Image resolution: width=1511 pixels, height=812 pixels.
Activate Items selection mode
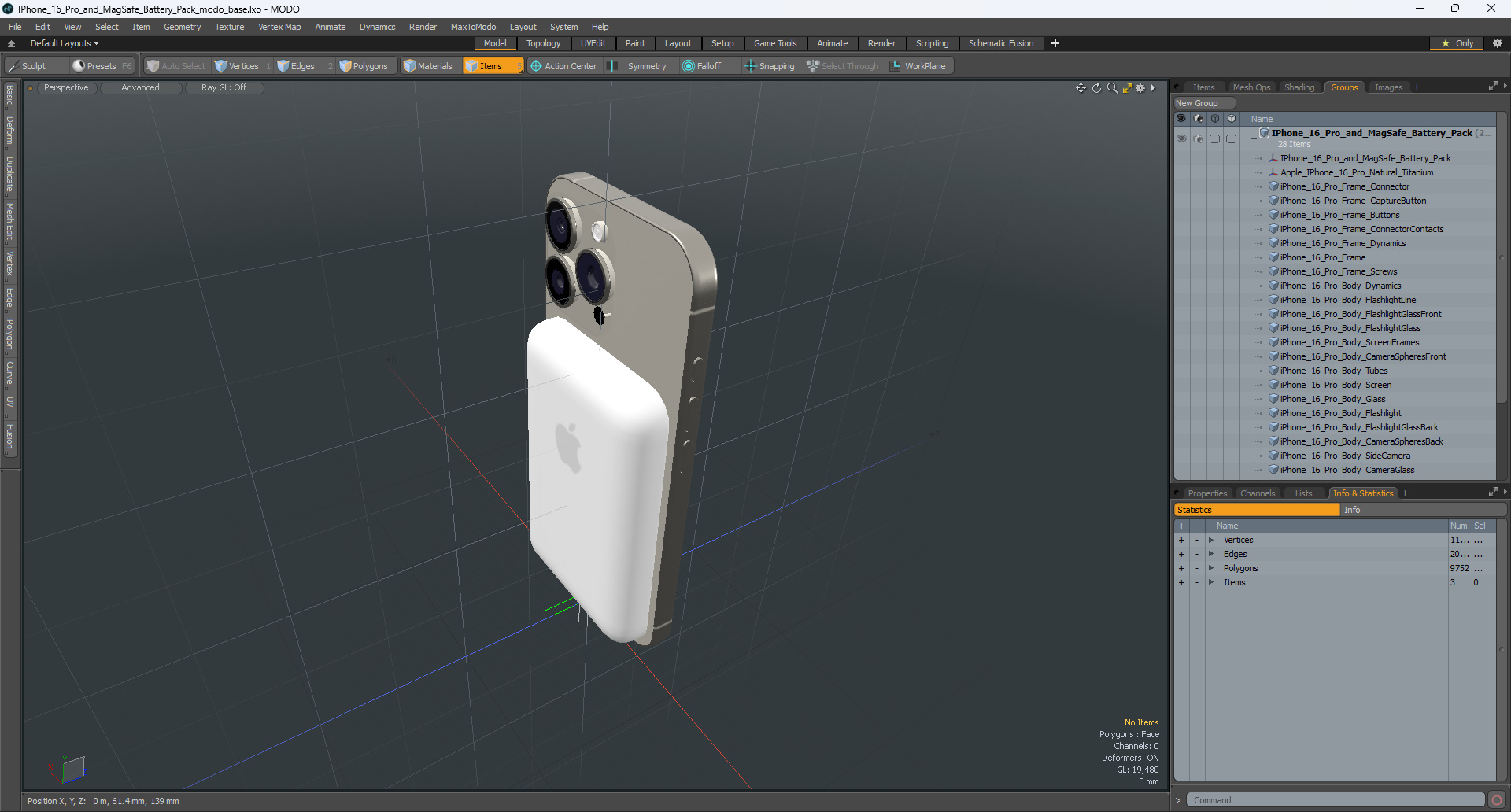[493, 66]
